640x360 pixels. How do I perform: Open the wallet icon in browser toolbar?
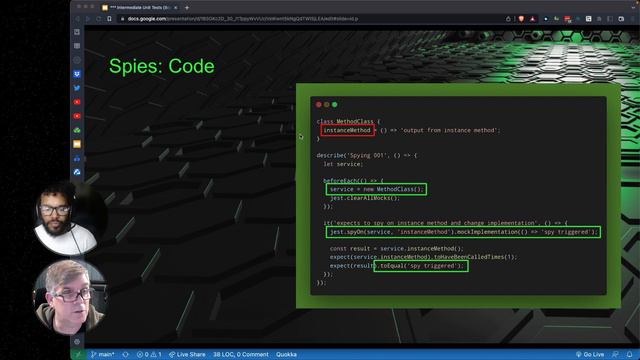coord(621,19)
